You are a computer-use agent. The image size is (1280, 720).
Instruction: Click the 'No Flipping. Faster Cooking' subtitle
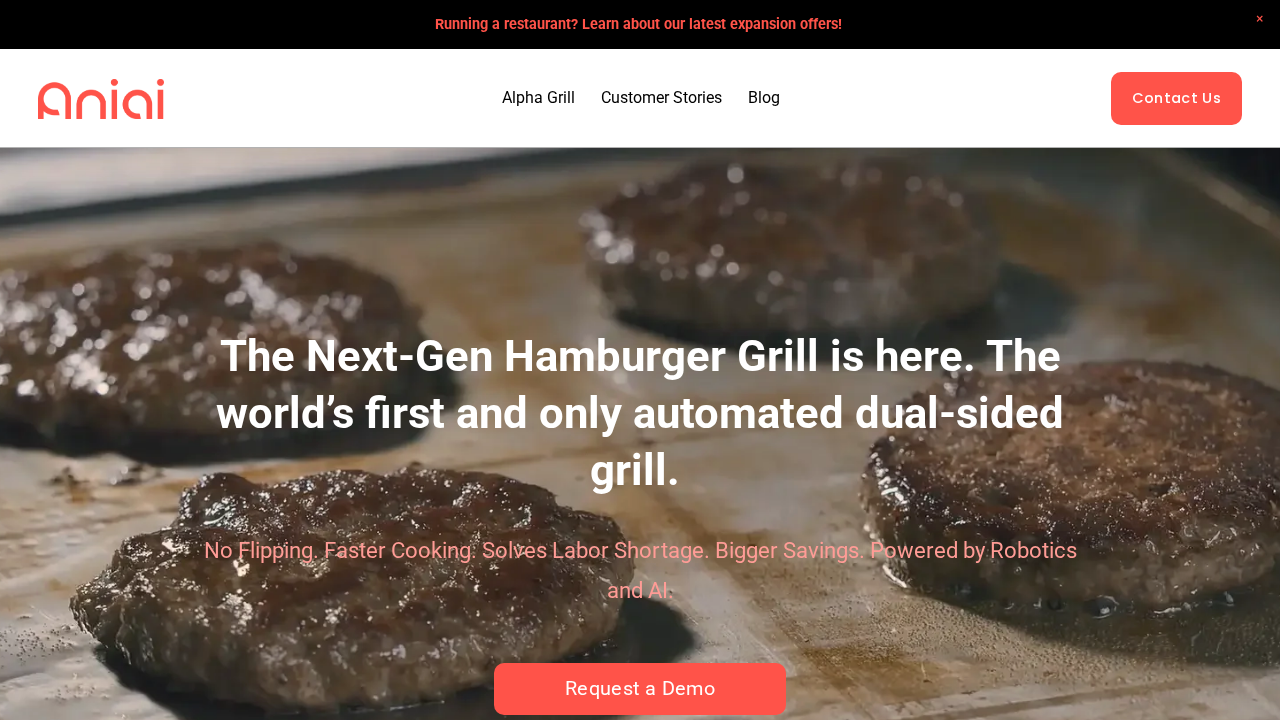tap(640, 570)
